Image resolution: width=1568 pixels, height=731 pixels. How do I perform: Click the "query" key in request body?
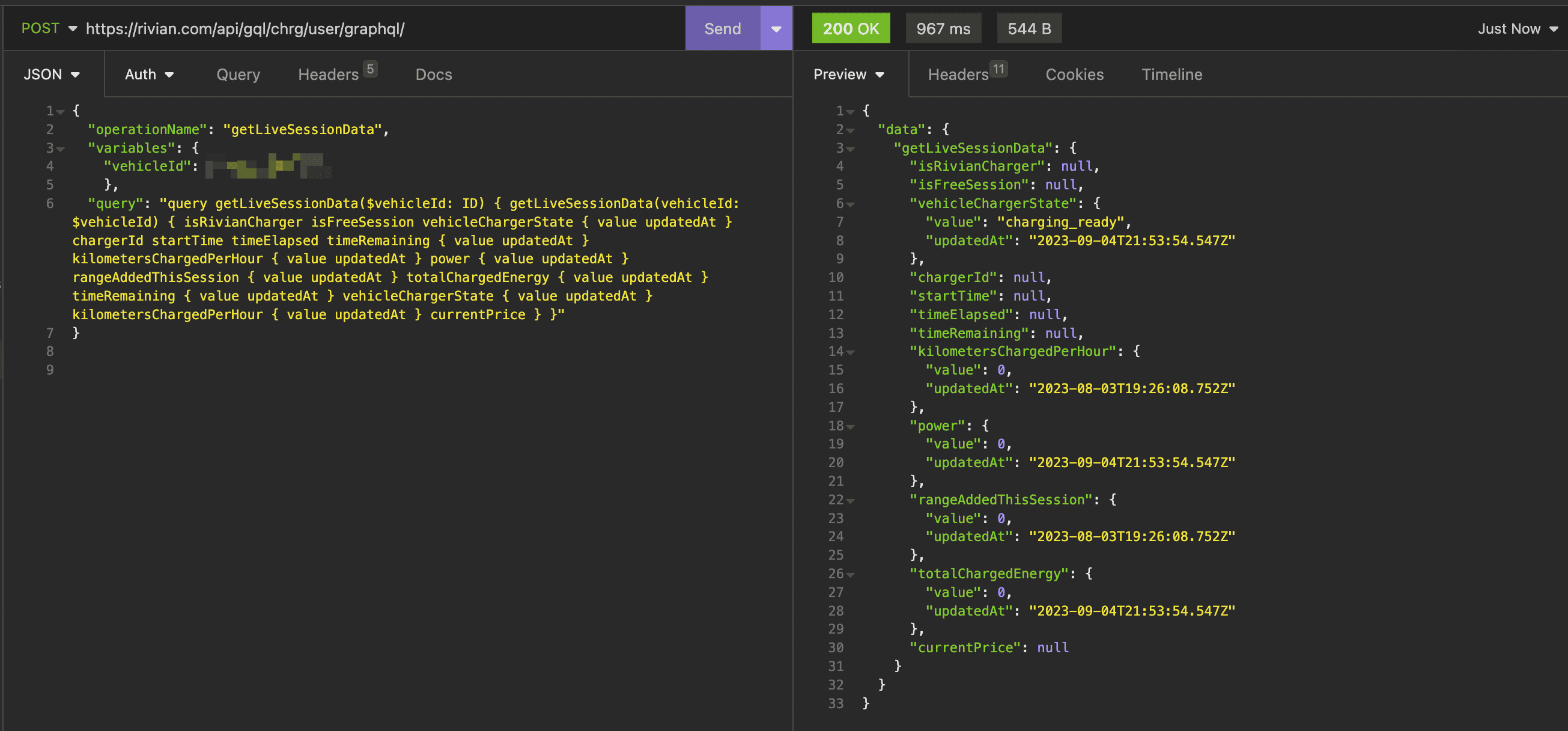click(x=116, y=203)
